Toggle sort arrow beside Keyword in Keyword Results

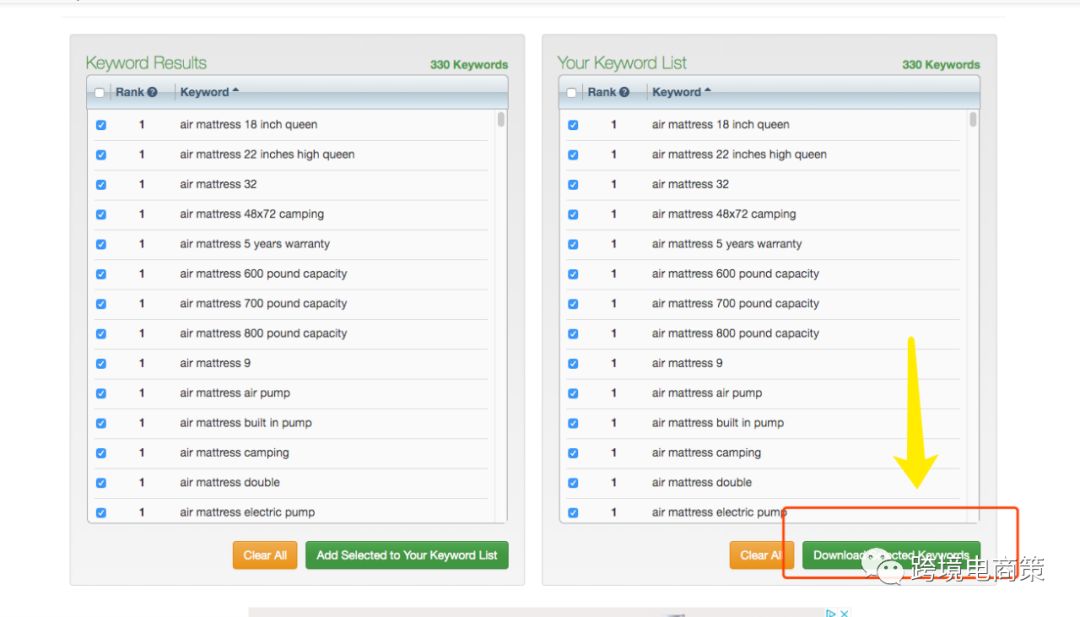pos(236,90)
